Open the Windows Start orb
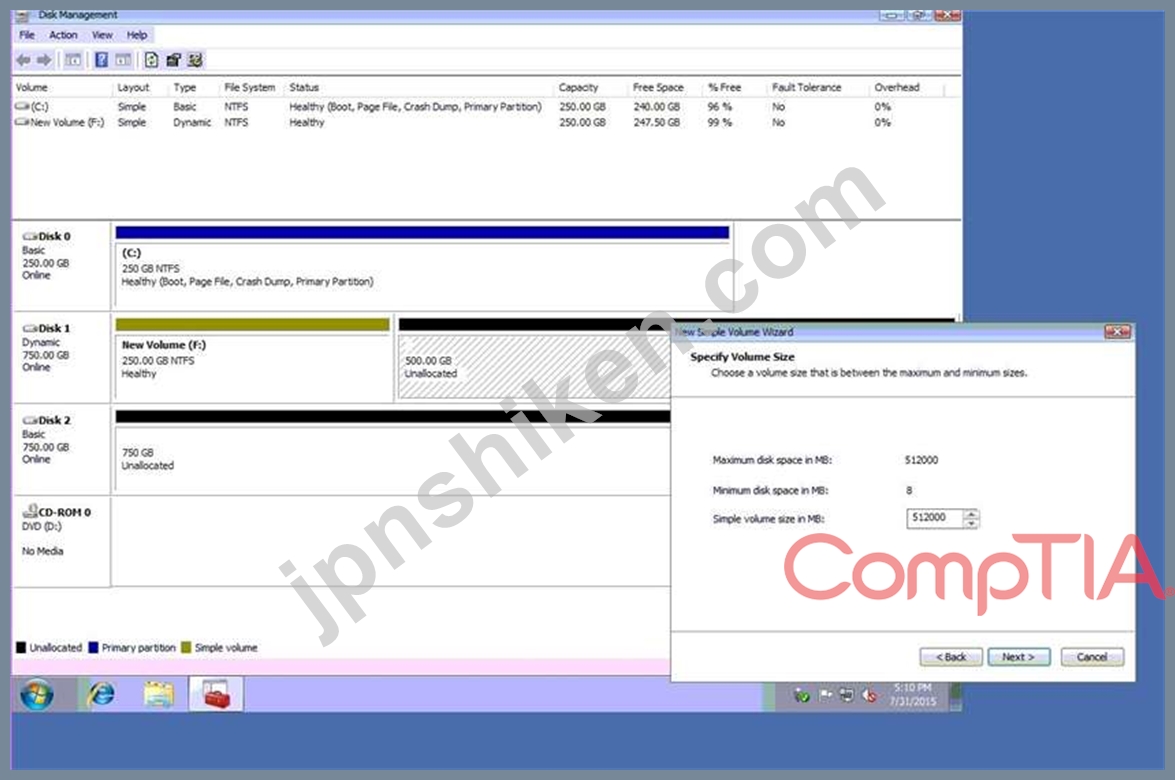Viewport: 1175px width, 780px height. (x=37, y=695)
